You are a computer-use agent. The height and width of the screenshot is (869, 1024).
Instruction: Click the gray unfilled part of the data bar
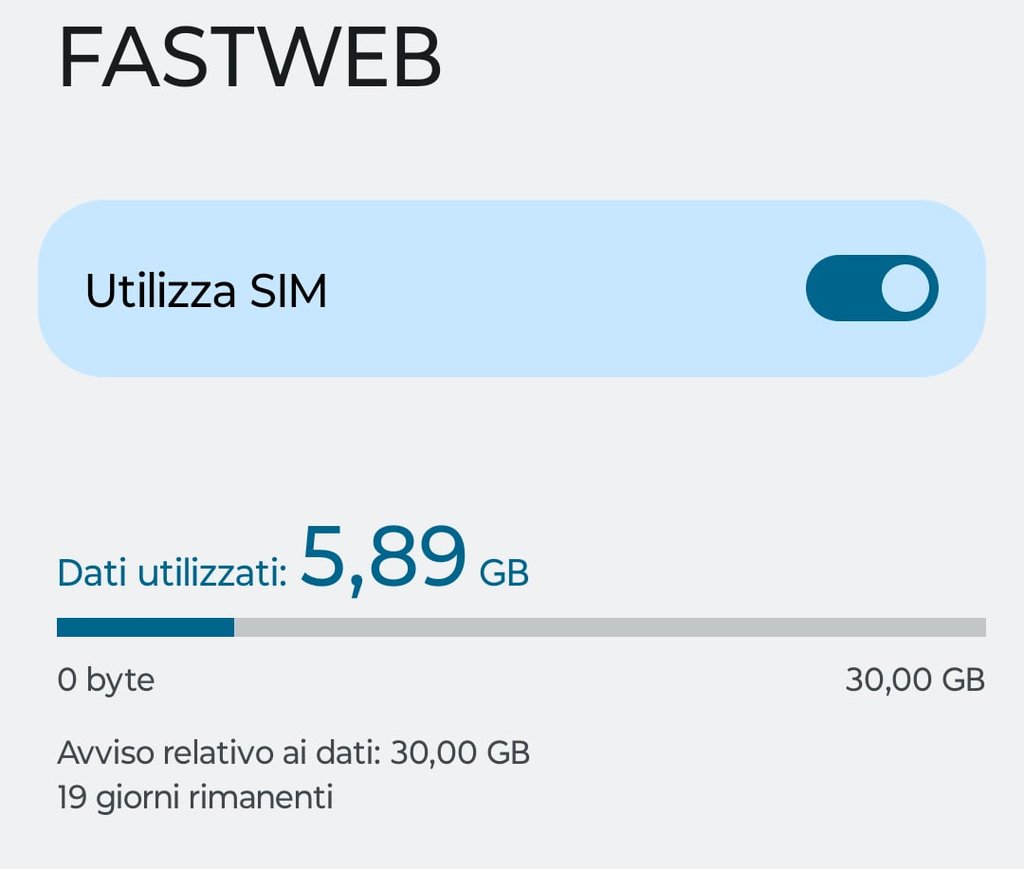pos(610,627)
